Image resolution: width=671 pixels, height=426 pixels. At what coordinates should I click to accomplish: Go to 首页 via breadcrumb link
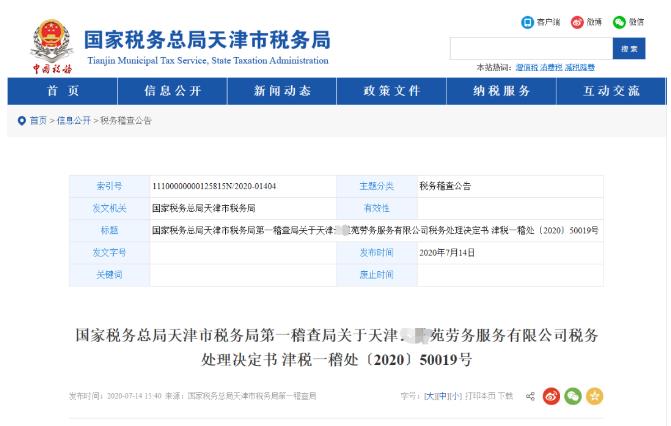coord(38,121)
